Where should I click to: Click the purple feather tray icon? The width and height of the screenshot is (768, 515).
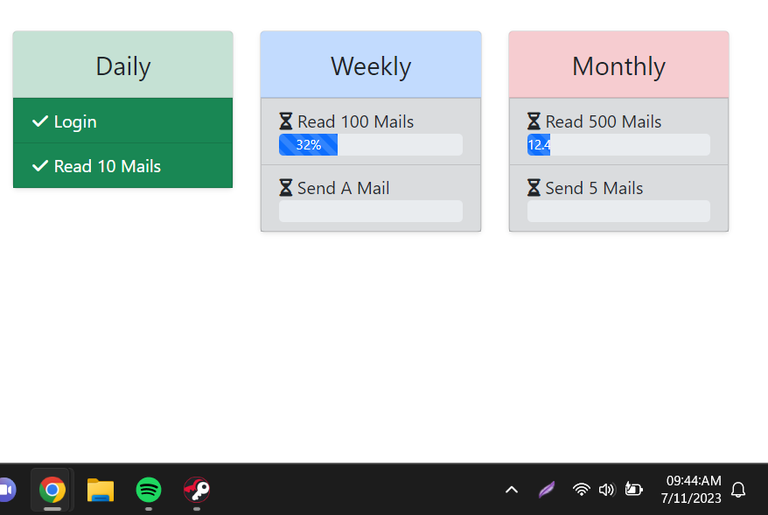tap(546, 490)
